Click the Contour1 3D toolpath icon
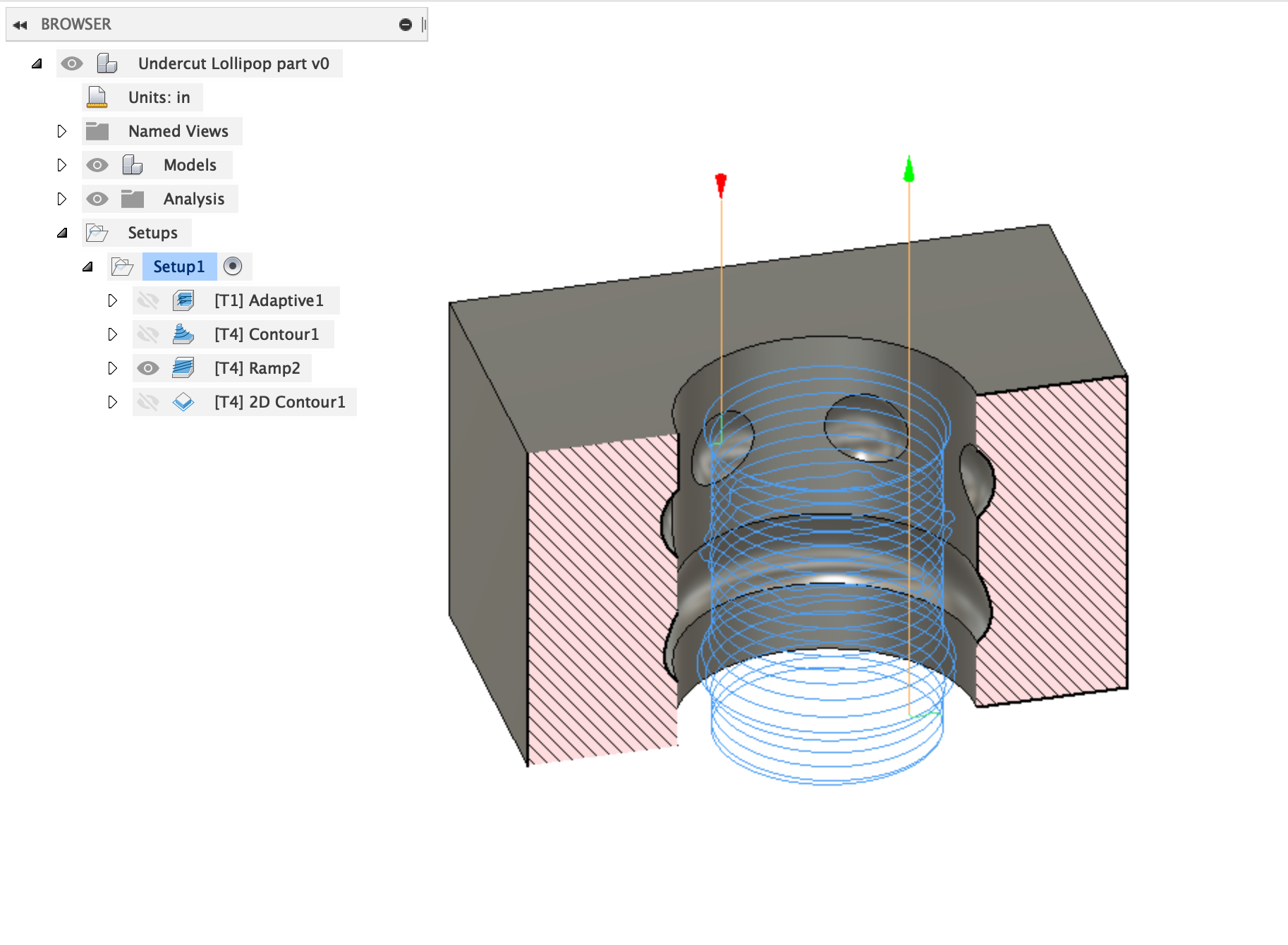This screenshot has height=945, width=1288. click(183, 334)
